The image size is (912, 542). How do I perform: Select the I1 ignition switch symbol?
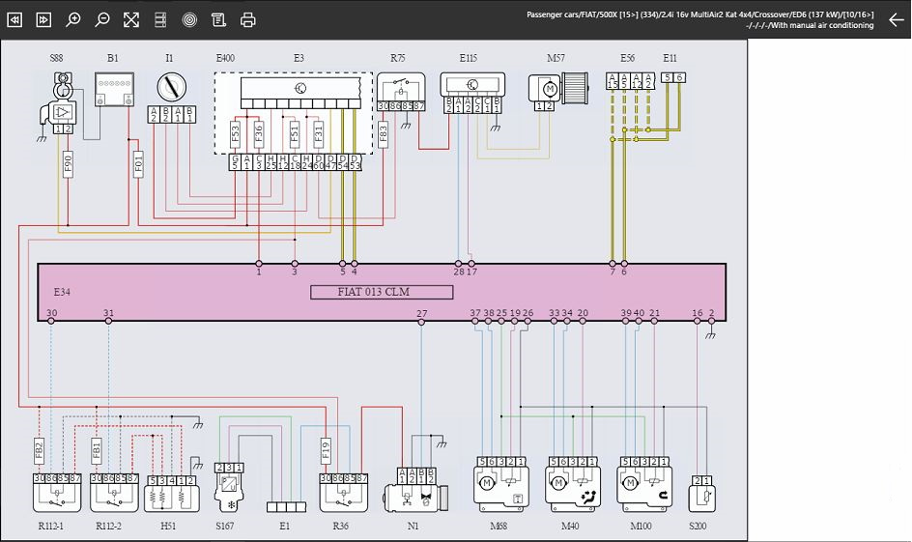tap(172, 87)
